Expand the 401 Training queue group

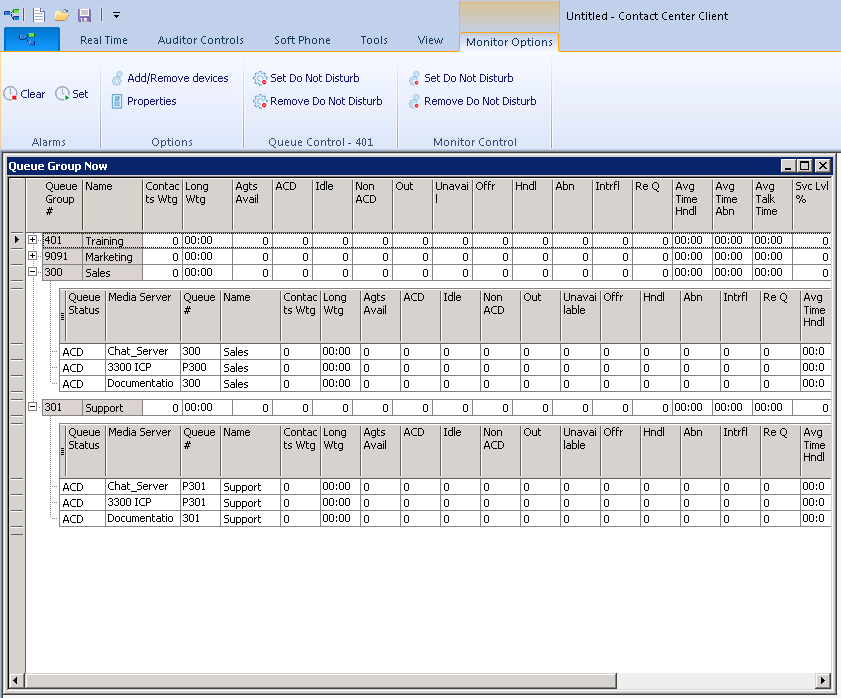coord(32,240)
